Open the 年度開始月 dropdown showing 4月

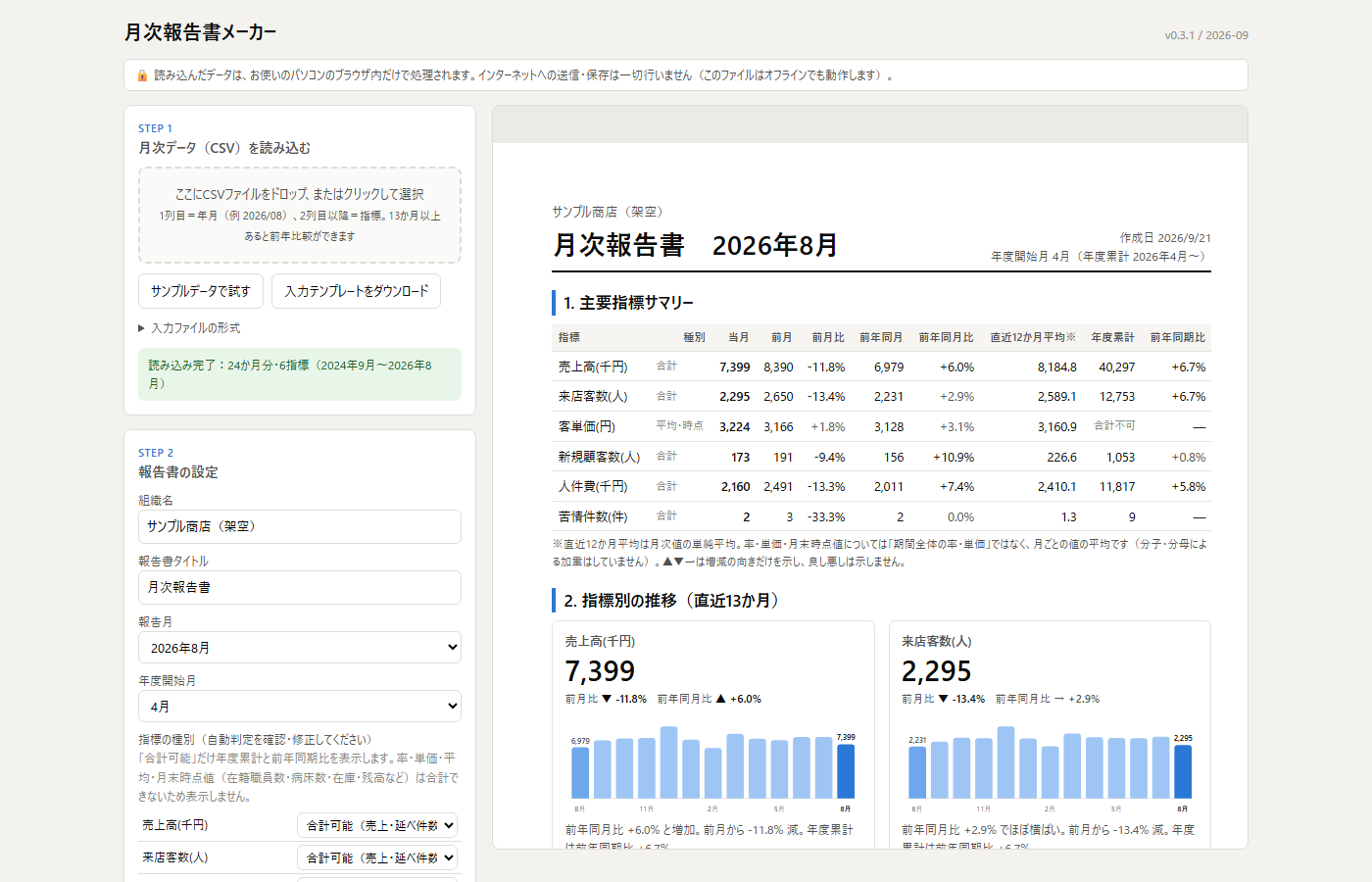click(300, 707)
